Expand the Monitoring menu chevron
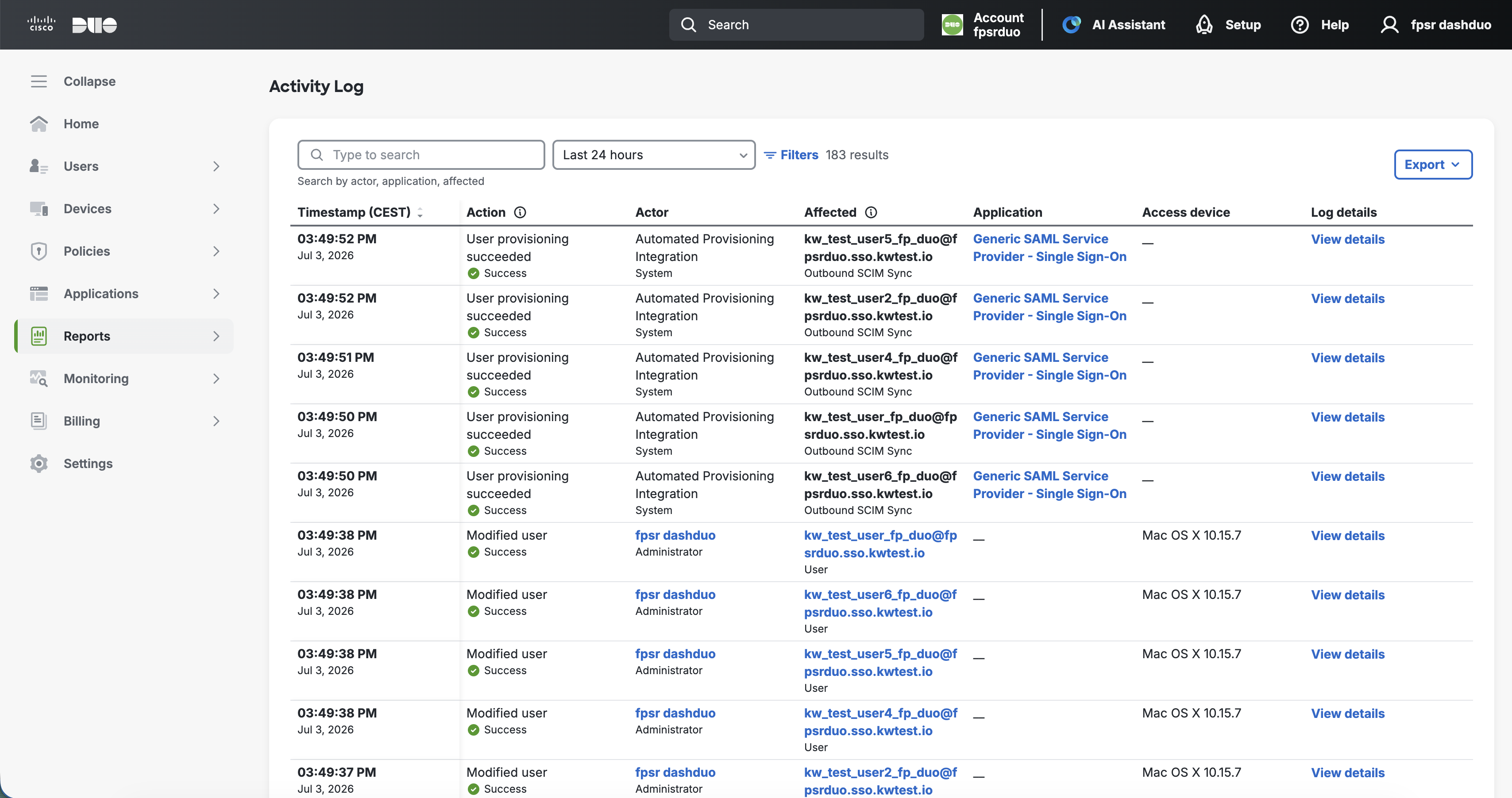1512x798 pixels. 216,379
